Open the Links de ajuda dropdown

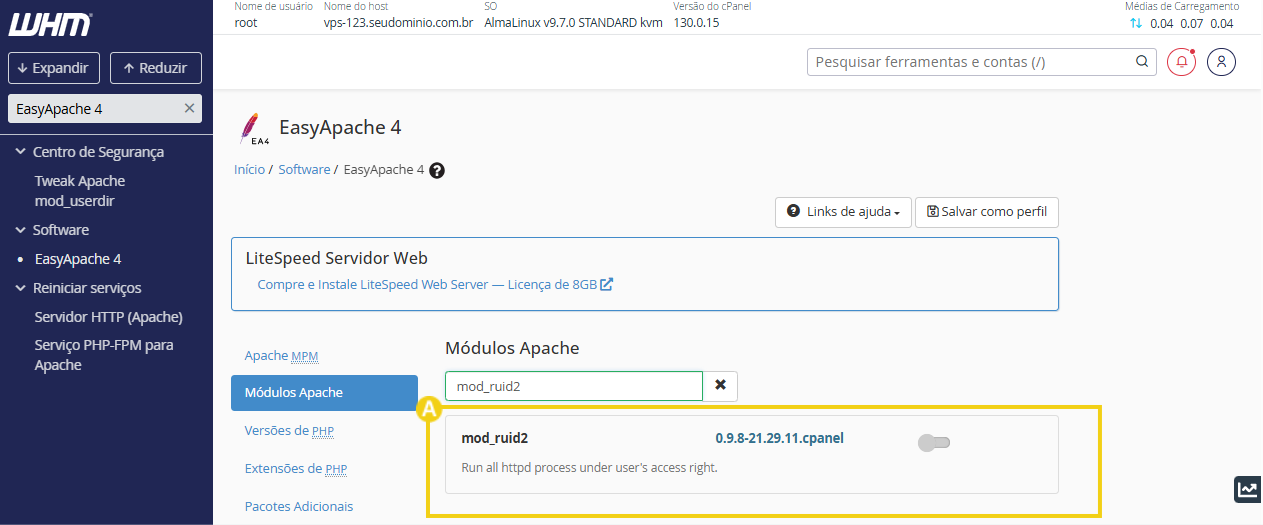[843, 212]
